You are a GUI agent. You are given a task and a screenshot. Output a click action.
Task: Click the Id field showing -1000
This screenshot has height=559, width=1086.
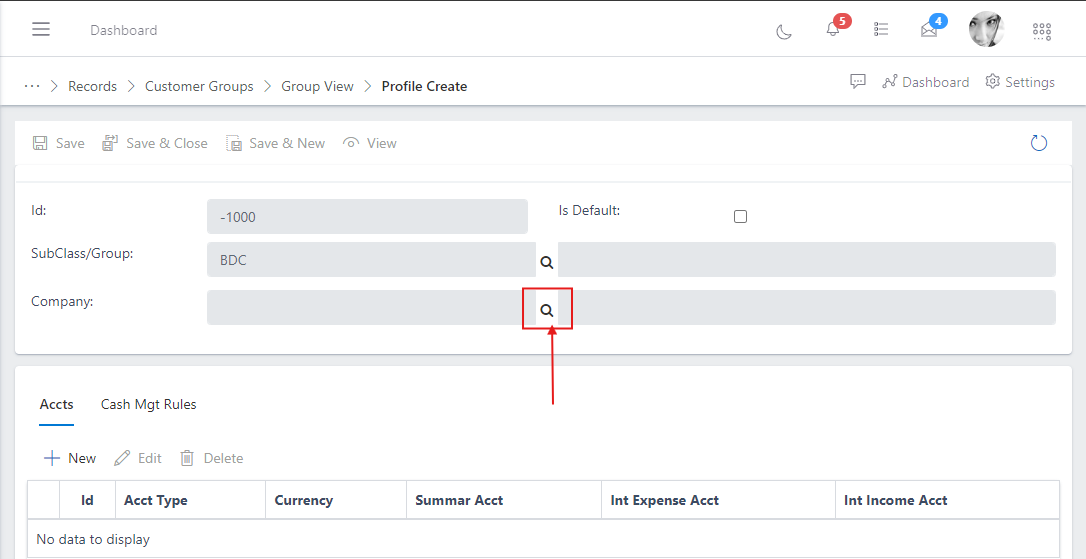click(x=367, y=217)
